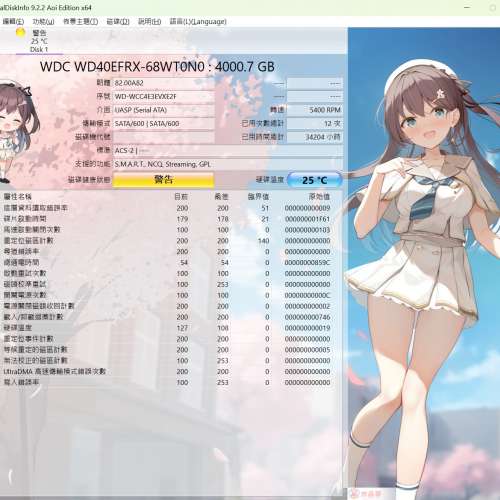This screenshot has height=500, width=500.
Task: Select the 馬達啟動關閉次數 attribute row
Action: pyautogui.click(x=171, y=230)
